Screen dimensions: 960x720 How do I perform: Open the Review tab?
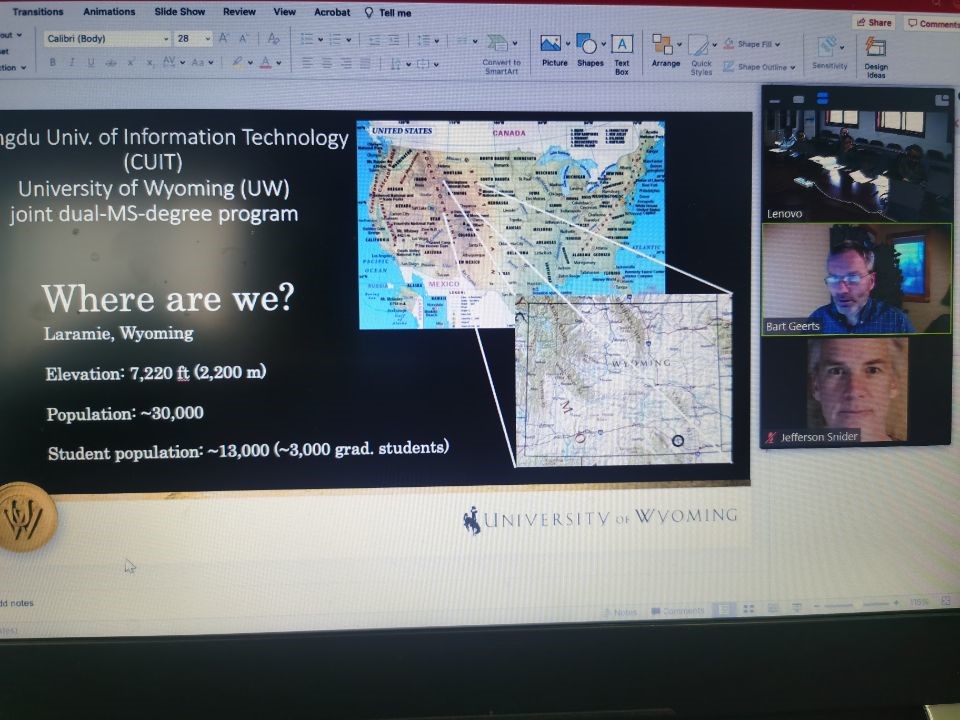[239, 12]
